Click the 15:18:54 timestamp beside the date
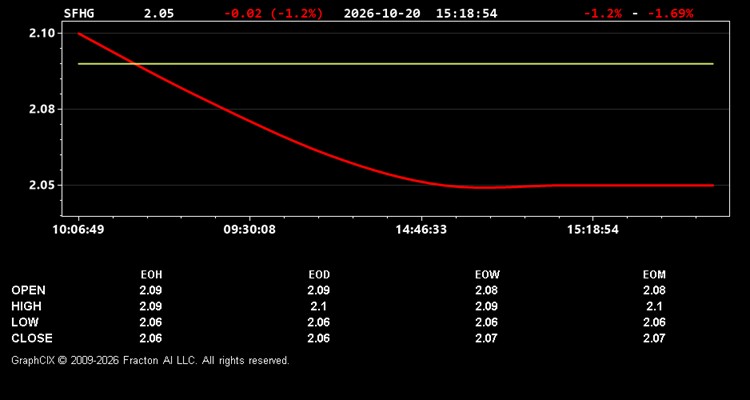This screenshot has height=400, width=750. (x=466, y=13)
